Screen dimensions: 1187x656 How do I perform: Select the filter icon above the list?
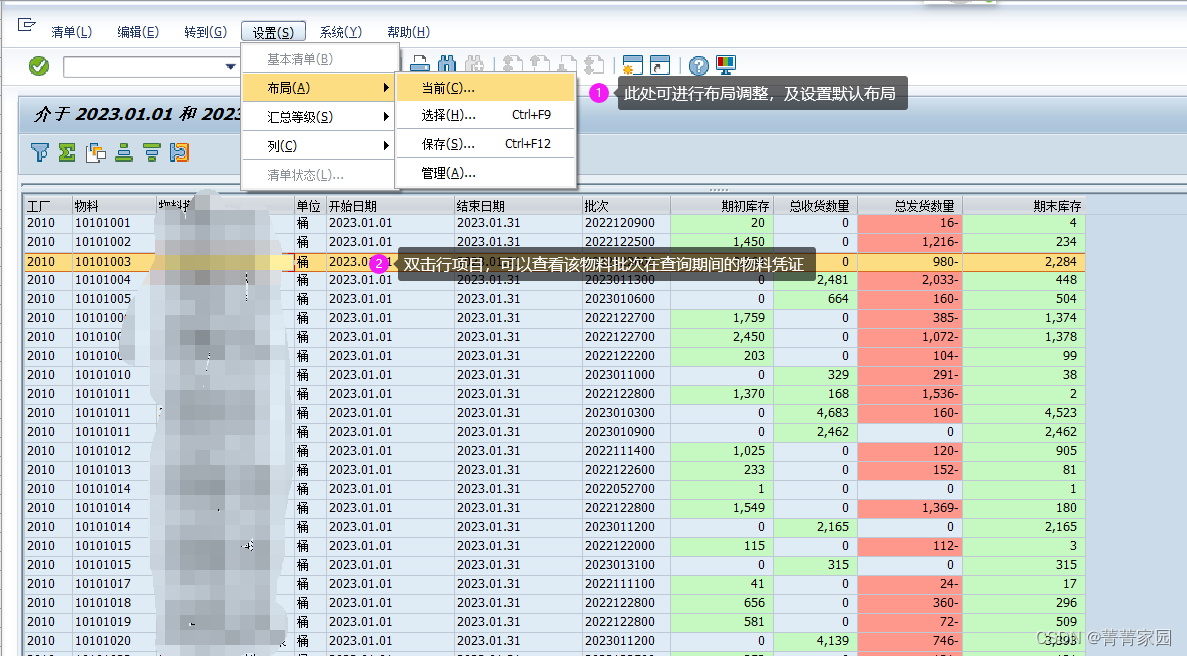coord(40,152)
